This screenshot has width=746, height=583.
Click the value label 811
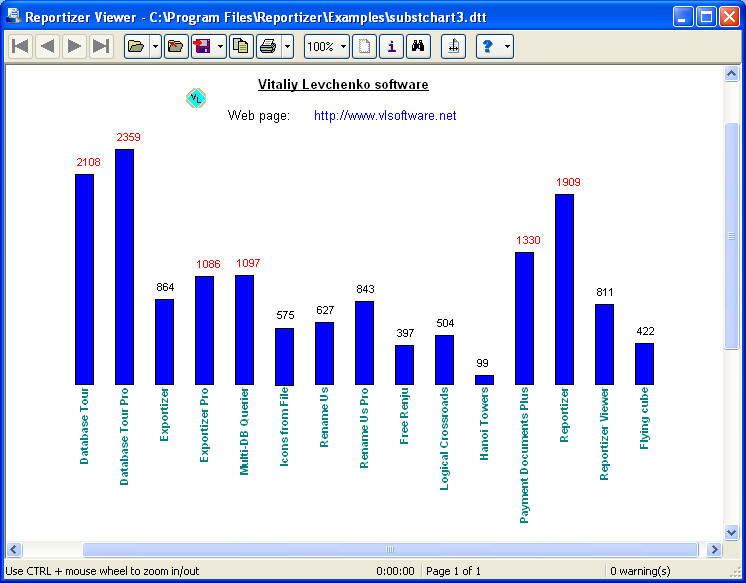click(x=605, y=292)
